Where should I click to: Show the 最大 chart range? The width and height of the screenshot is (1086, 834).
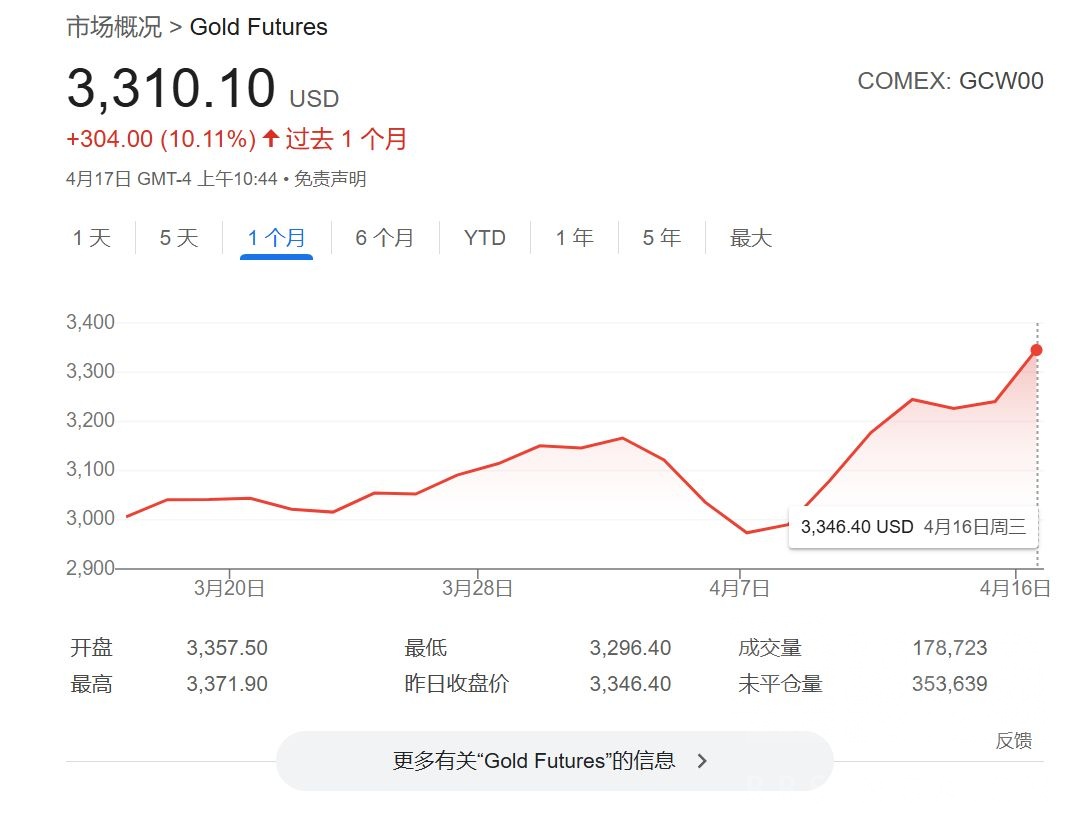[x=751, y=238]
